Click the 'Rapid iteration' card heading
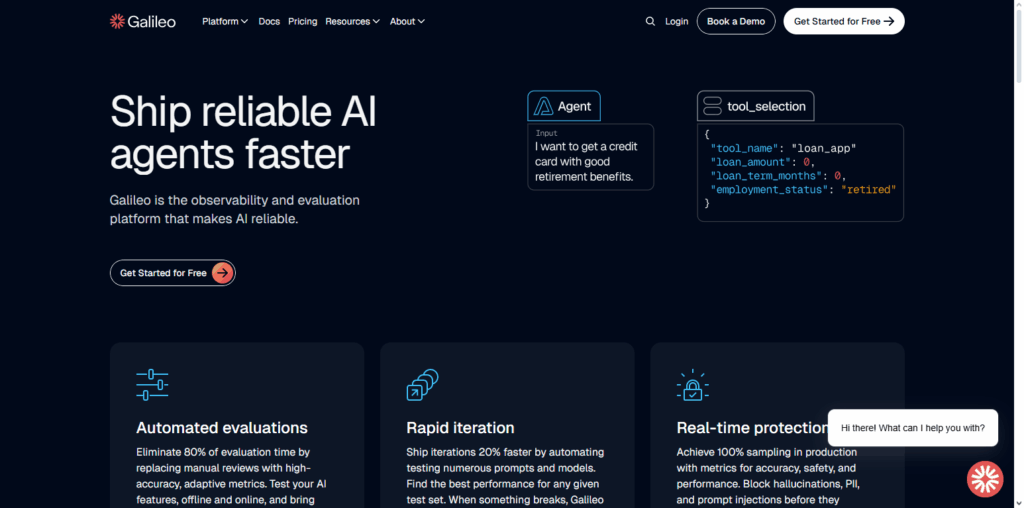The height and width of the screenshot is (508, 1024). tap(460, 428)
